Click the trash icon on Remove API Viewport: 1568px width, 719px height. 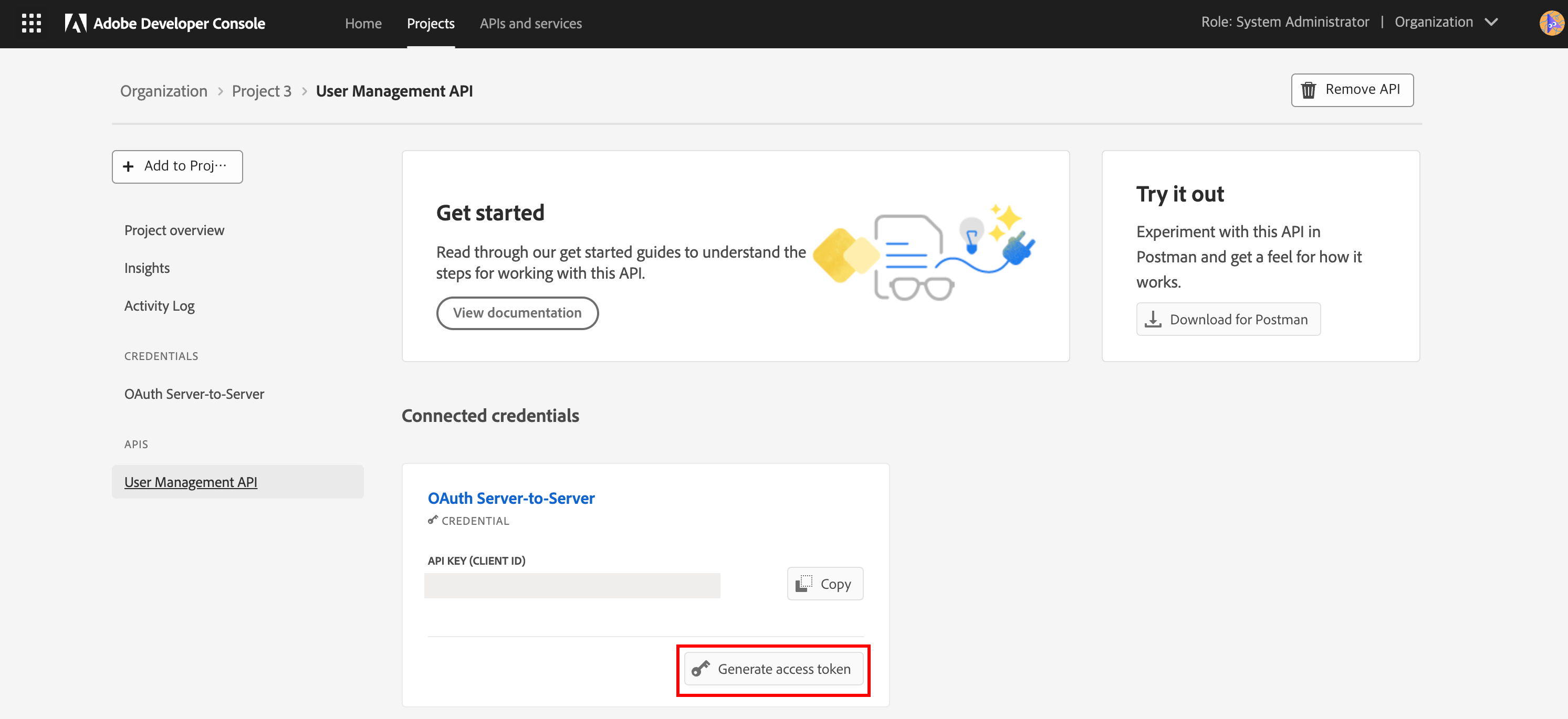[x=1309, y=89]
